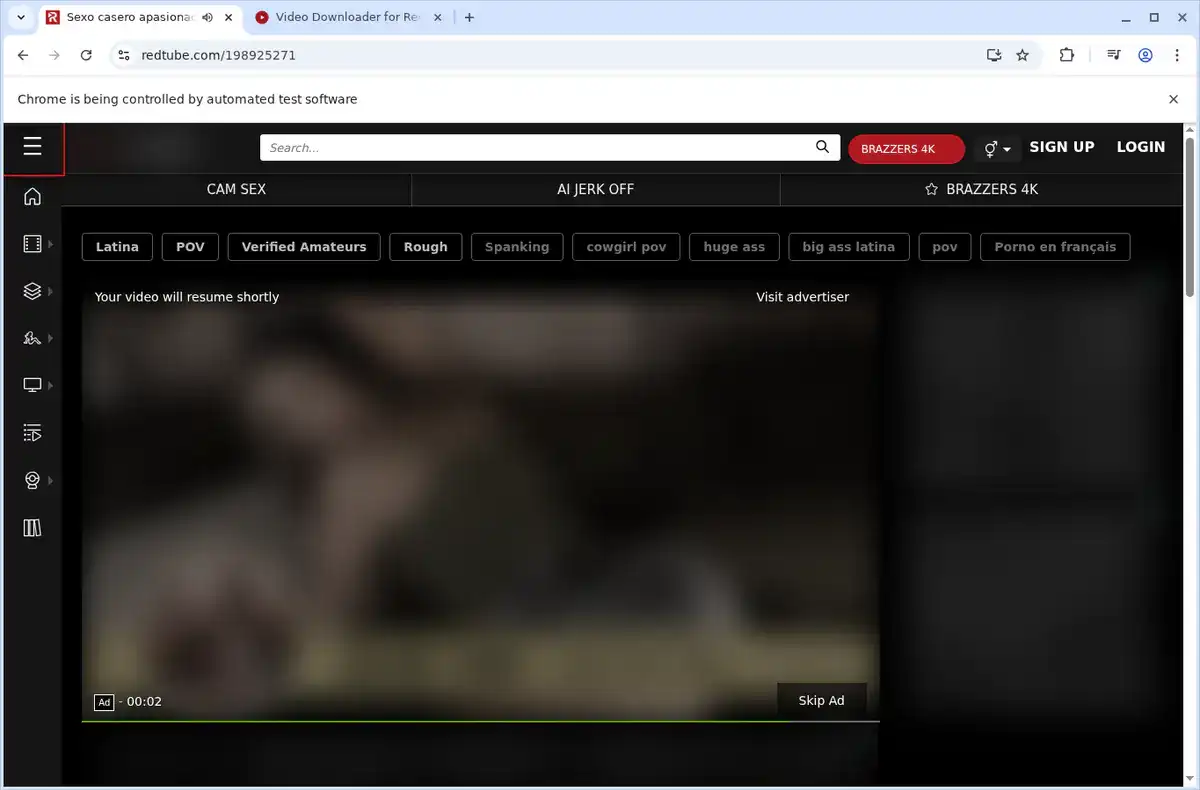
Task: Open the webcam icon in the sidebar
Action: point(32,481)
